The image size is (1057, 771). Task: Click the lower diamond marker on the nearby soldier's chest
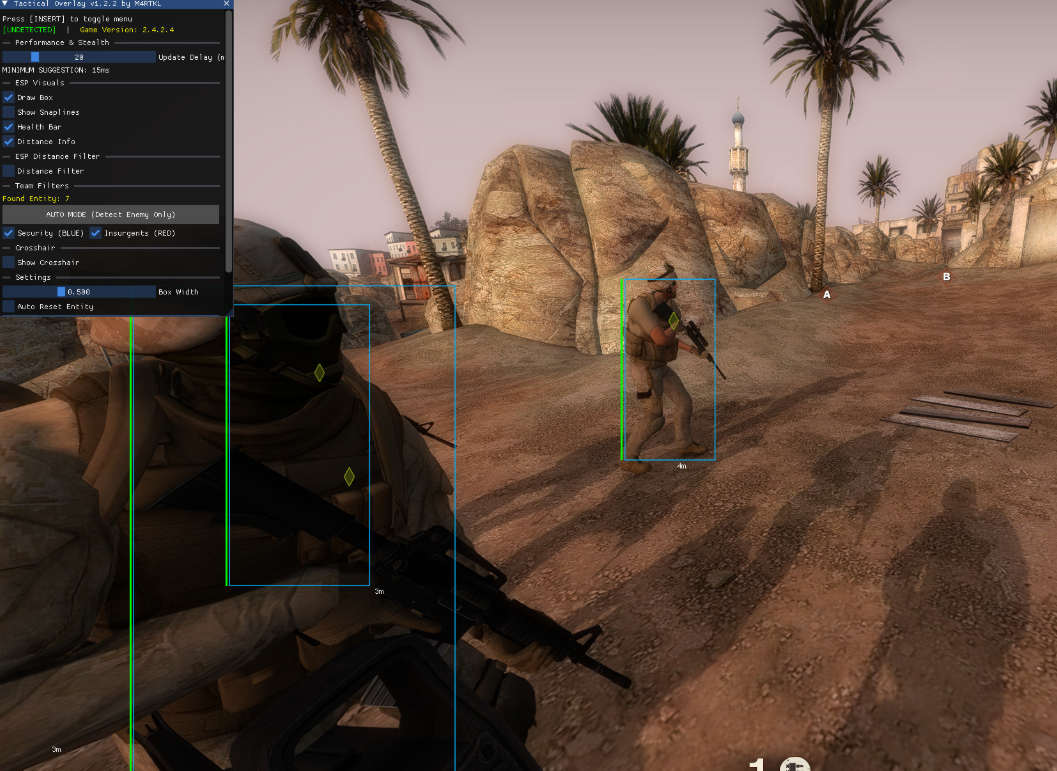(x=349, y=477)
